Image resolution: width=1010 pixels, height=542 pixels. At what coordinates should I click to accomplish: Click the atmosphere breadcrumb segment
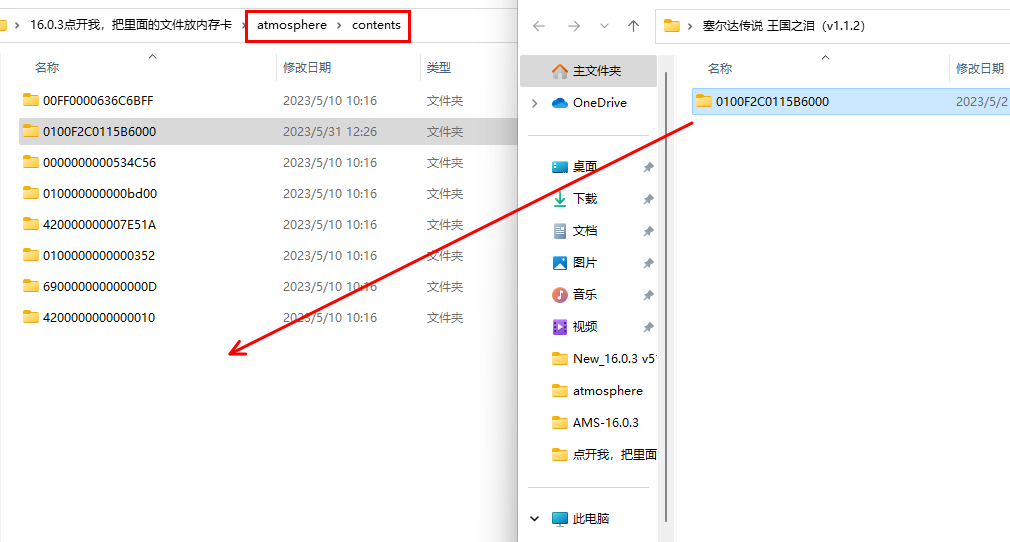291,25
